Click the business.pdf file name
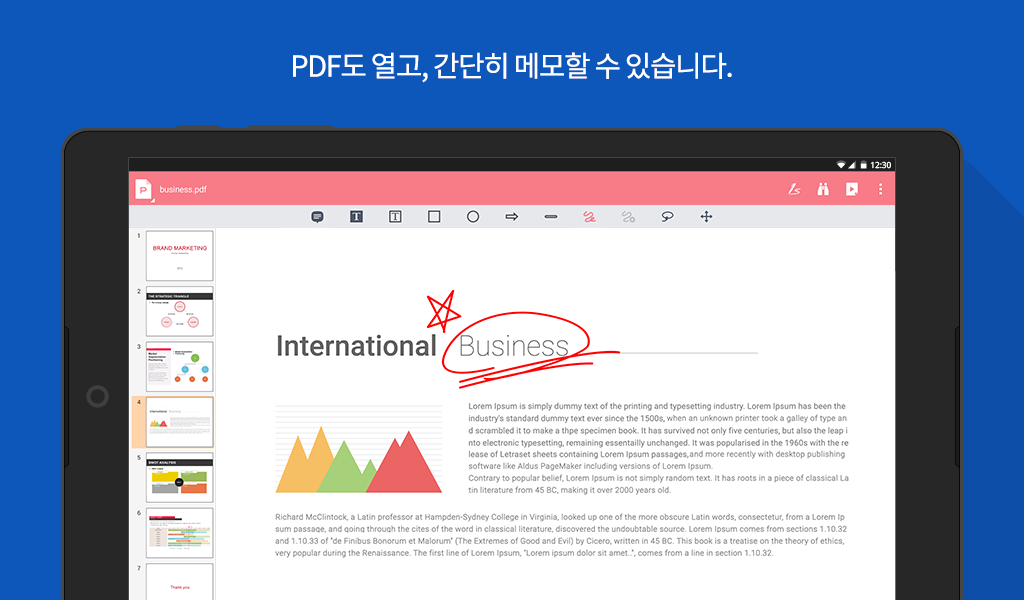1024x600 pixels. click(183, 189)
